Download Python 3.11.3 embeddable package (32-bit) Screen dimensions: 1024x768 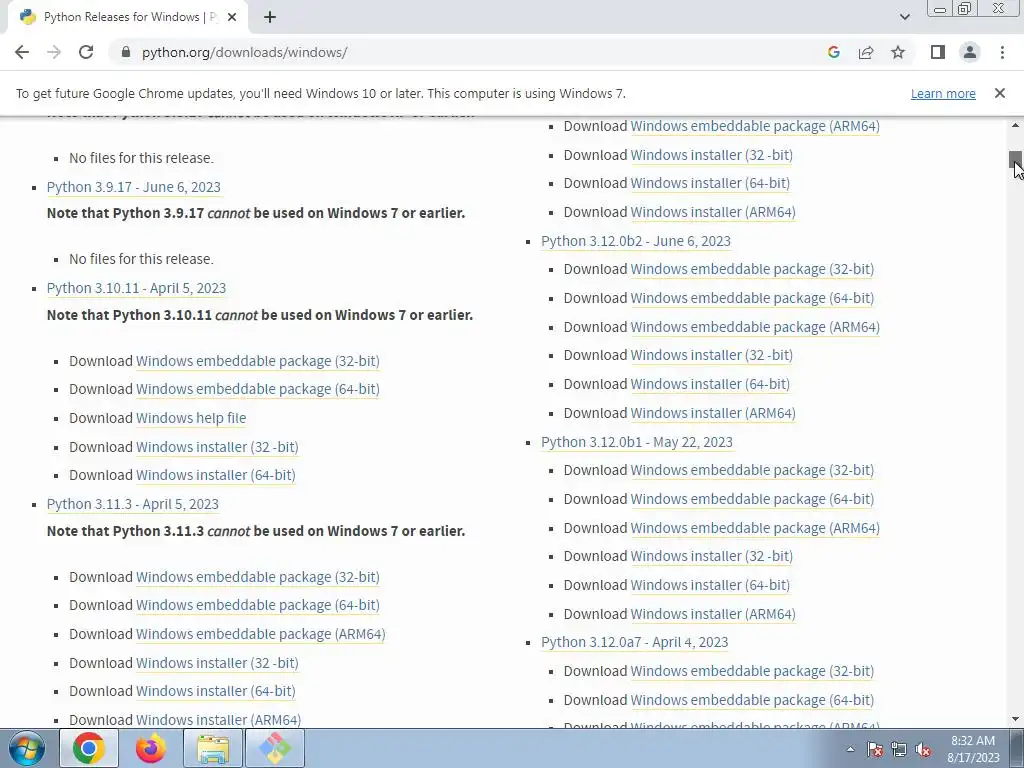pyautogui.click(x=257, y=577)
